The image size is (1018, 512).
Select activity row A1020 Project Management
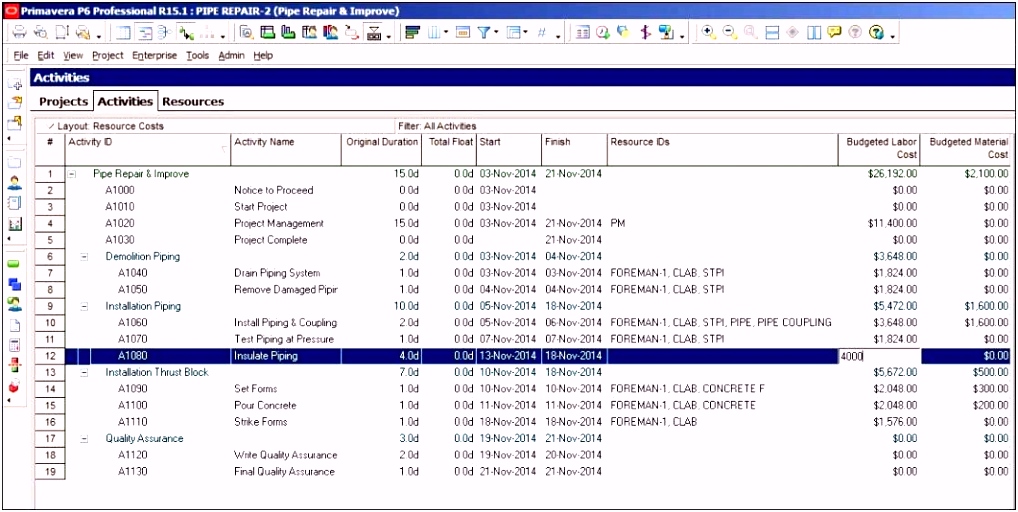tap(523, 223)
